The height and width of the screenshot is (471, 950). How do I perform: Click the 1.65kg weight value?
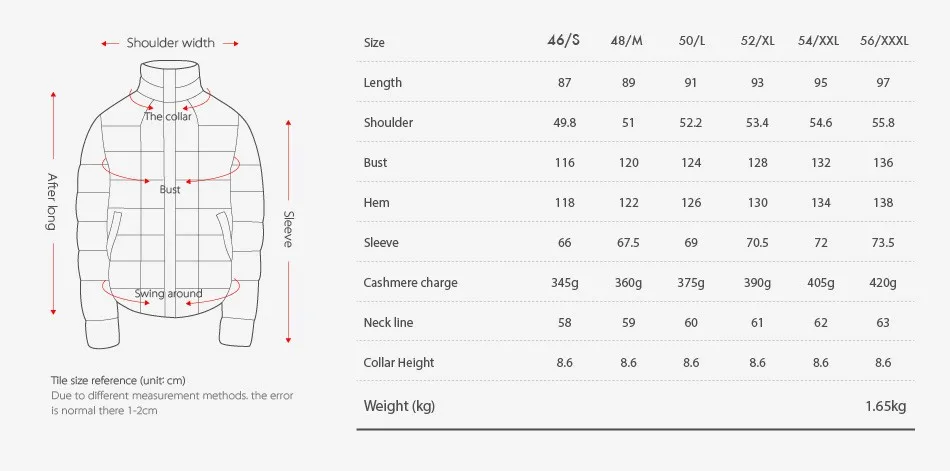[x=886, y=406]
